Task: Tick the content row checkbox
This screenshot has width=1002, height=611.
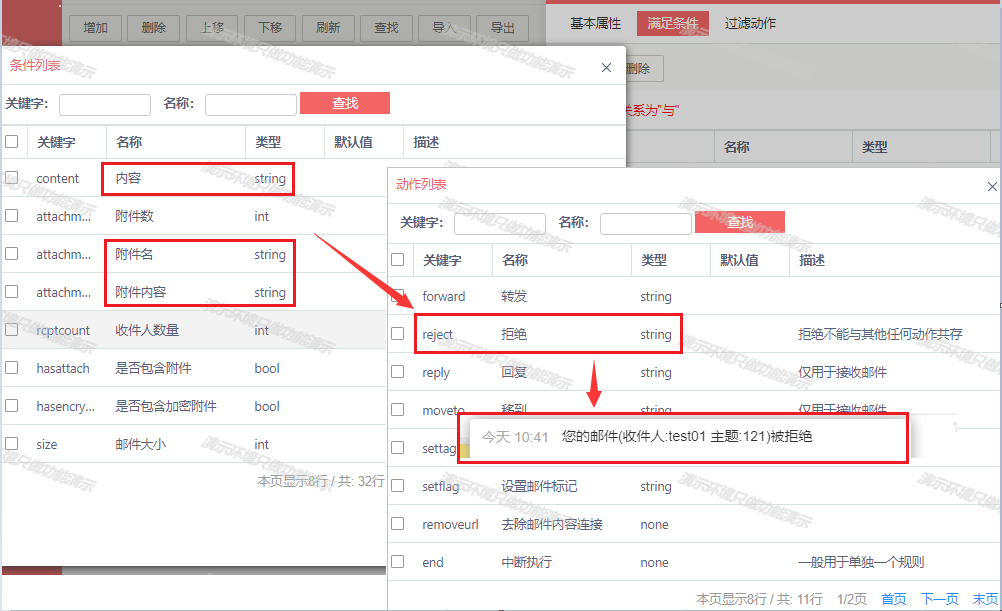Action: tap(12, 178)
